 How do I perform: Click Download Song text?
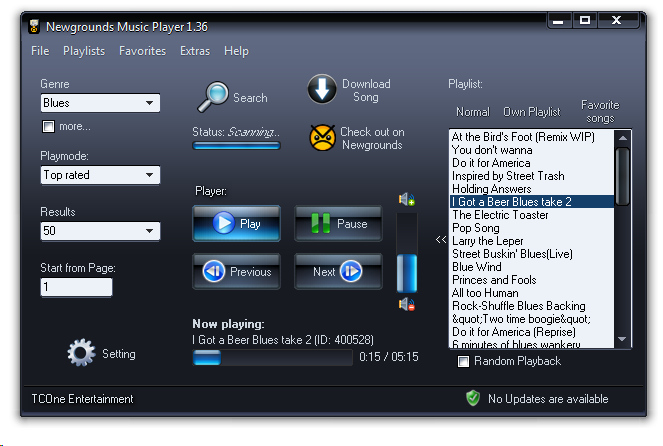click(x=366, y=90)
